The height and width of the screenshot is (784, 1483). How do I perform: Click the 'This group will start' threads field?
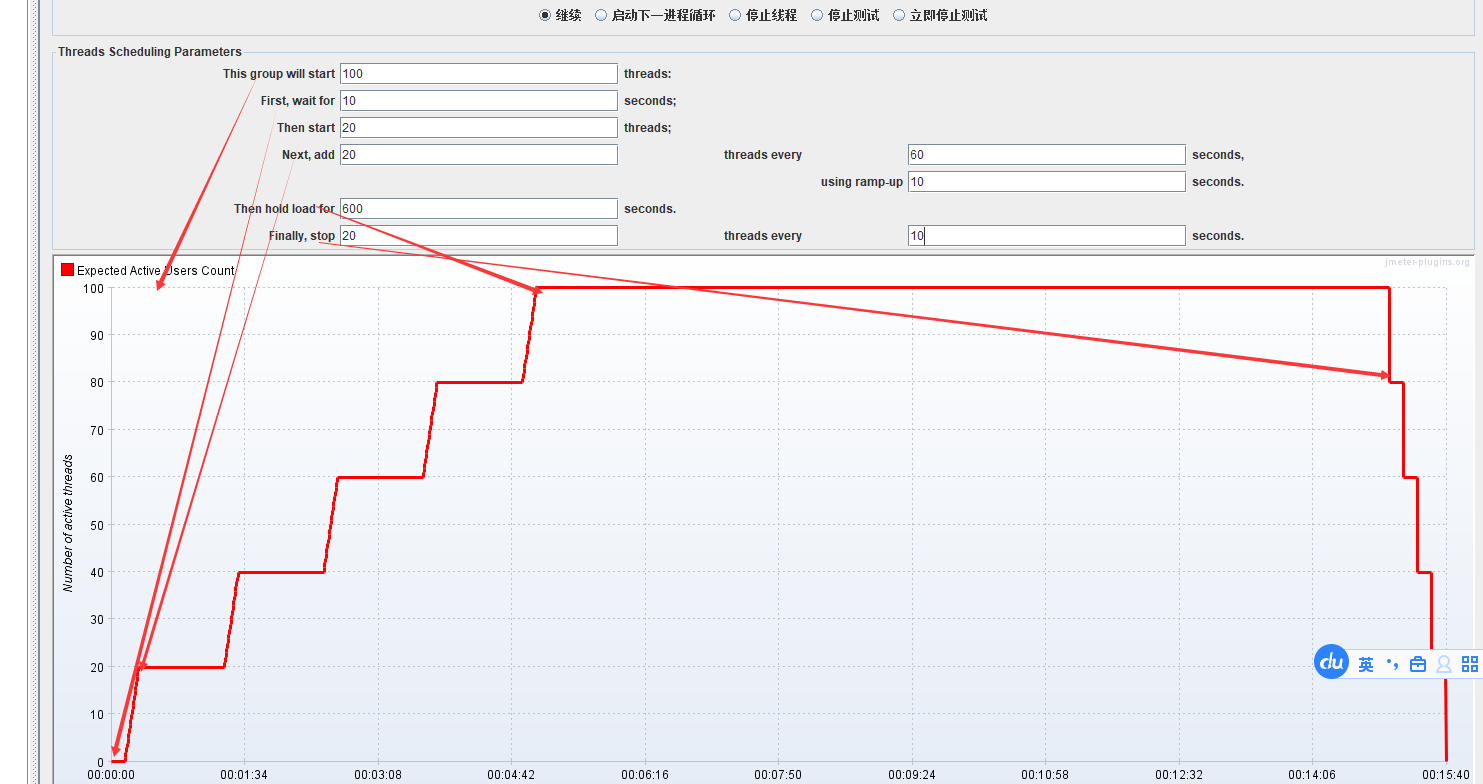click(478, 74)
